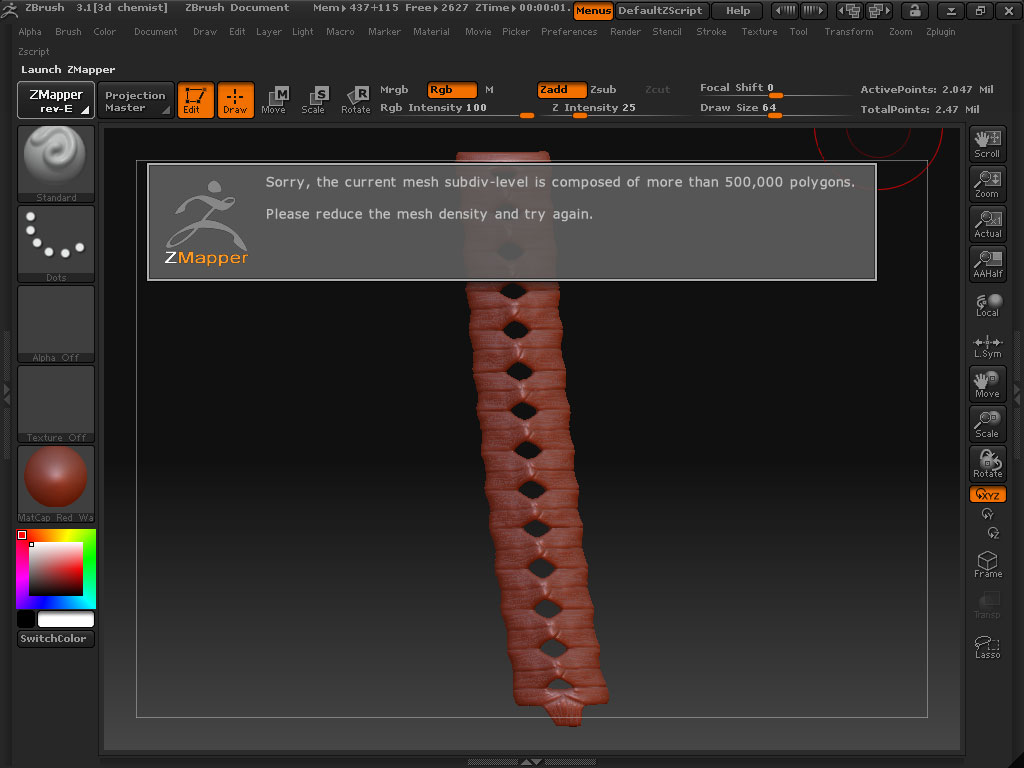Toggle Rgb painting mode
1024x768 pixels.
(452, 89)
